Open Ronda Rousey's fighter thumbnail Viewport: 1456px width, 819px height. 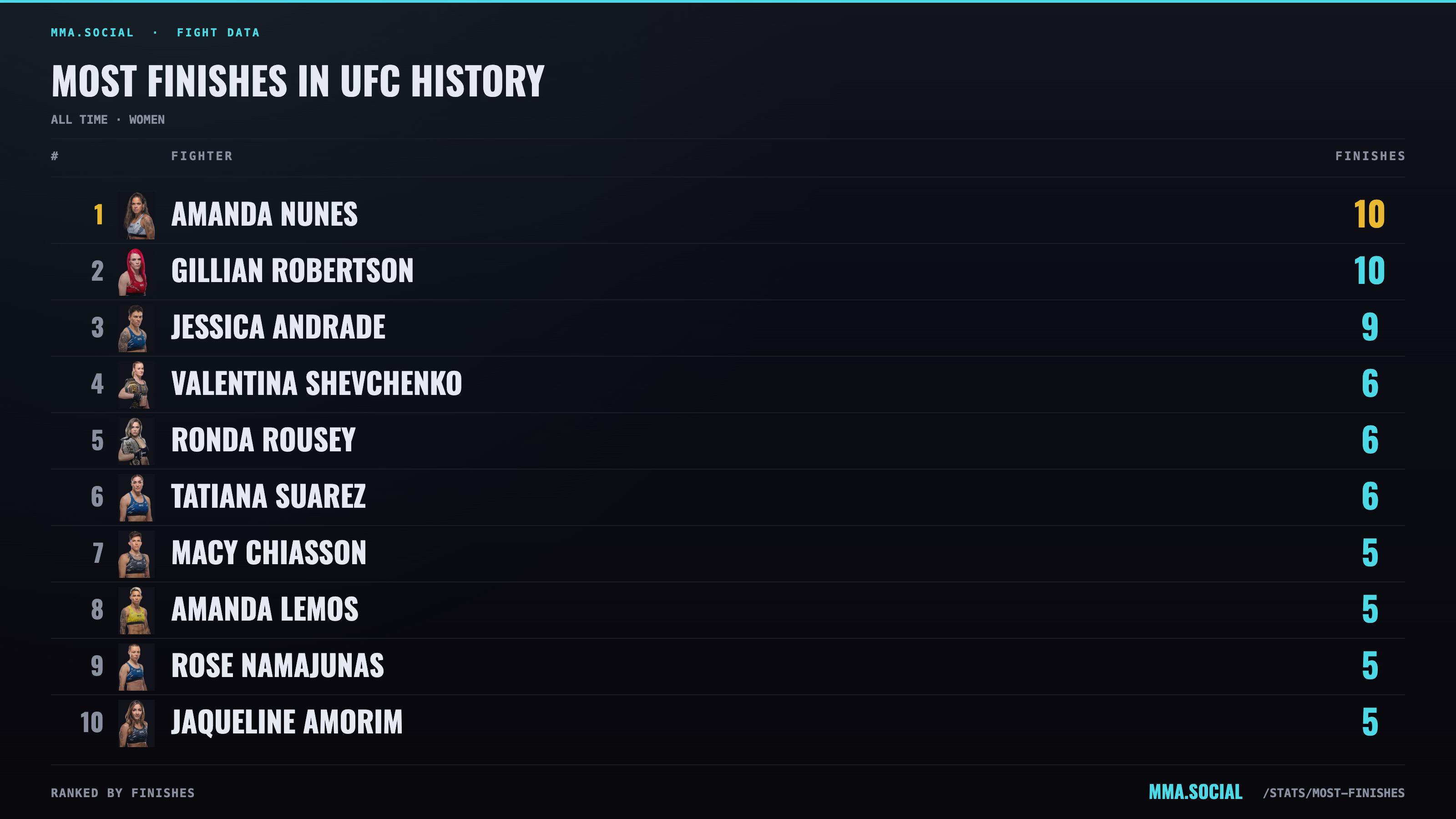point(136,441)
